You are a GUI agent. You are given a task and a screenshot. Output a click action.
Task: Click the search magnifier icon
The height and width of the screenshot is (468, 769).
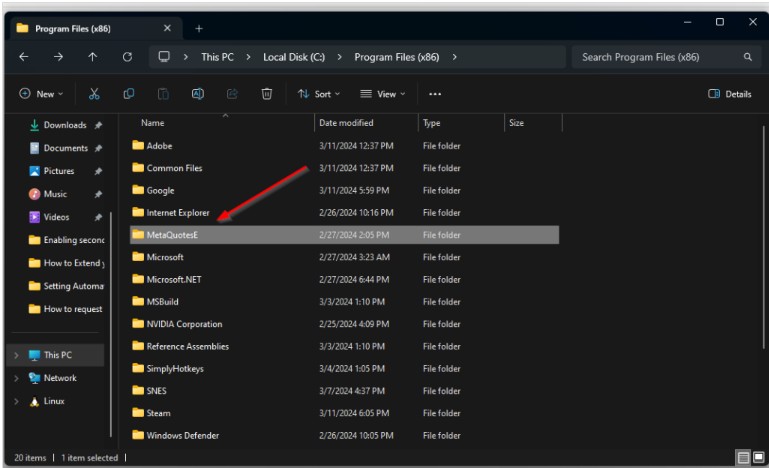click(x=747, y=57)
